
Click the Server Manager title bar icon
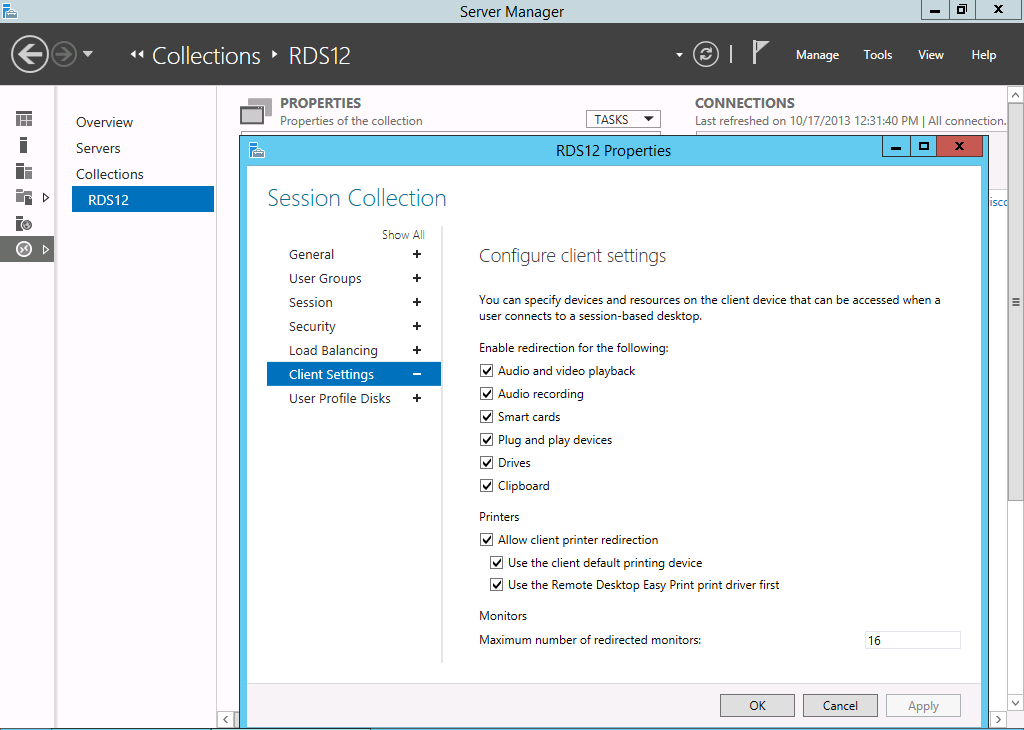(10, 10)
